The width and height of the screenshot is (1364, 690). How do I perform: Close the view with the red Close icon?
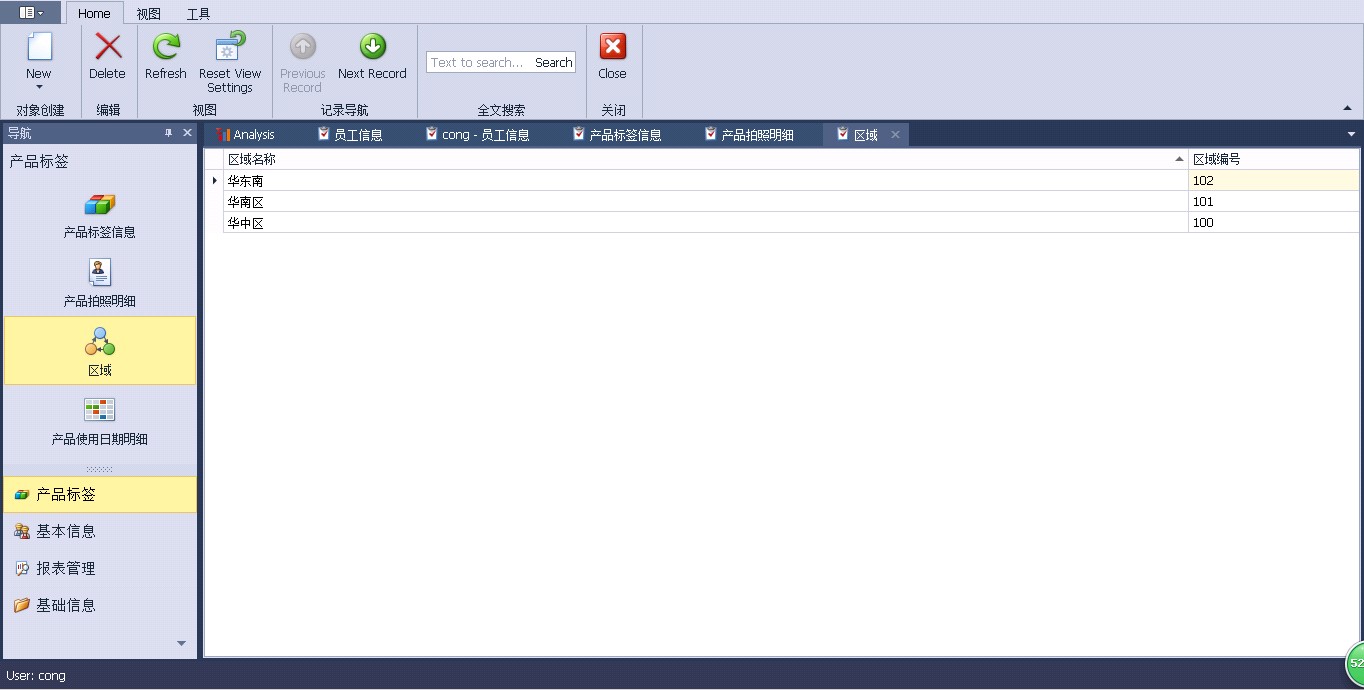pyautogui.click(x=612, y=47)
